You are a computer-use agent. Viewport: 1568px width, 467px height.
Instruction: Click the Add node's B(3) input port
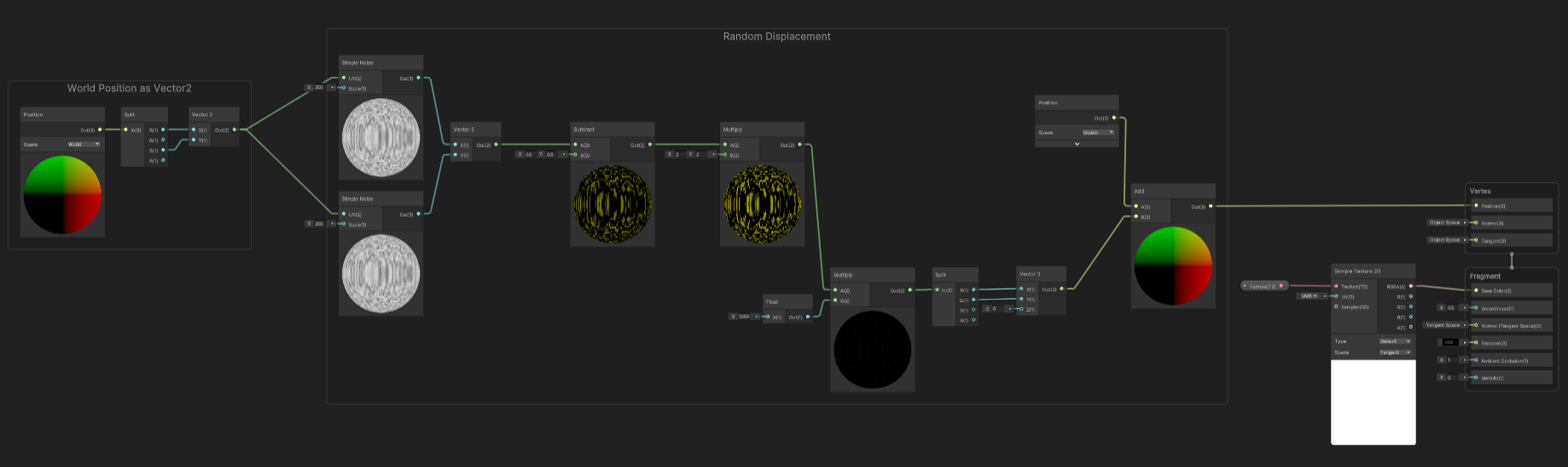click(1136, 217)
